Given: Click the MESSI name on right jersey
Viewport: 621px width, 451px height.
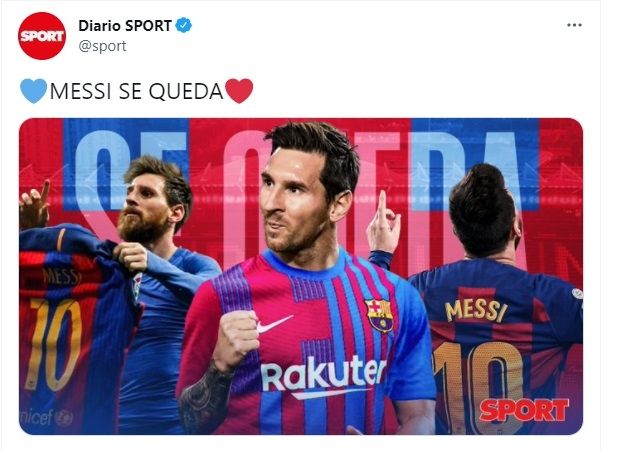Looking at the screenshot, I should click(x=476, y=311).
